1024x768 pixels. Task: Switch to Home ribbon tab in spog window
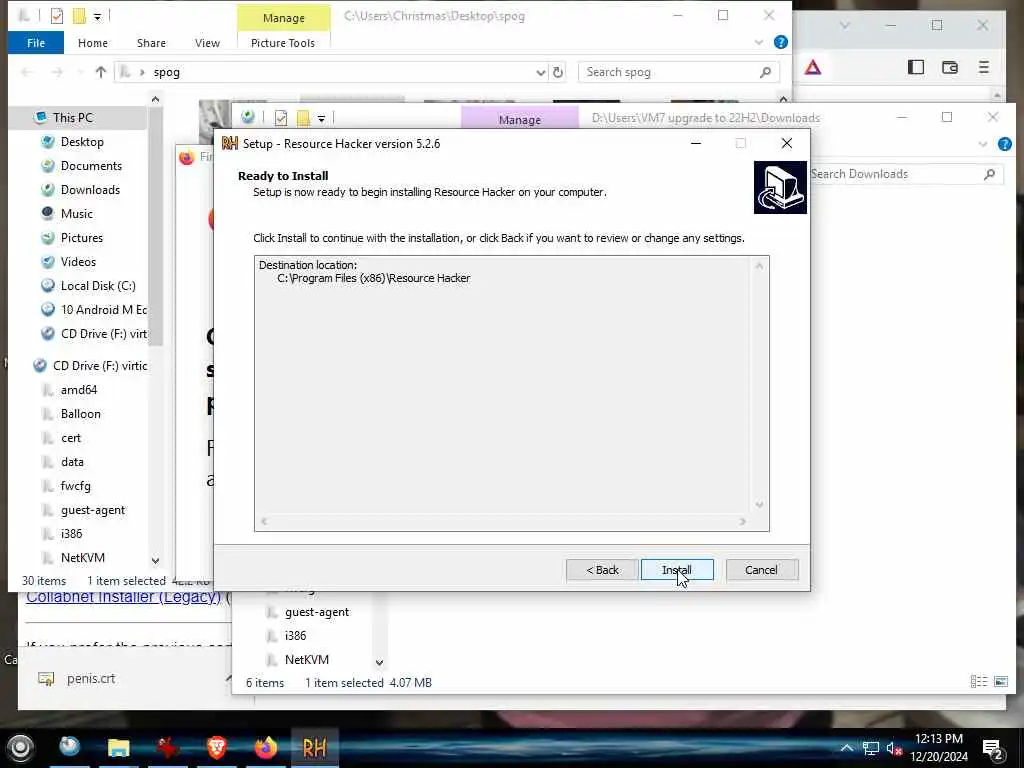pos(93,42)
